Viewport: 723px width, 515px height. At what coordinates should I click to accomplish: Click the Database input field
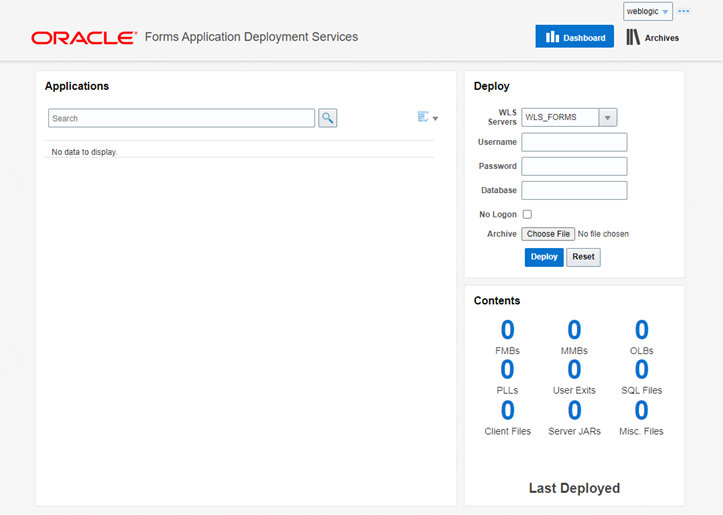pos(574,190)
